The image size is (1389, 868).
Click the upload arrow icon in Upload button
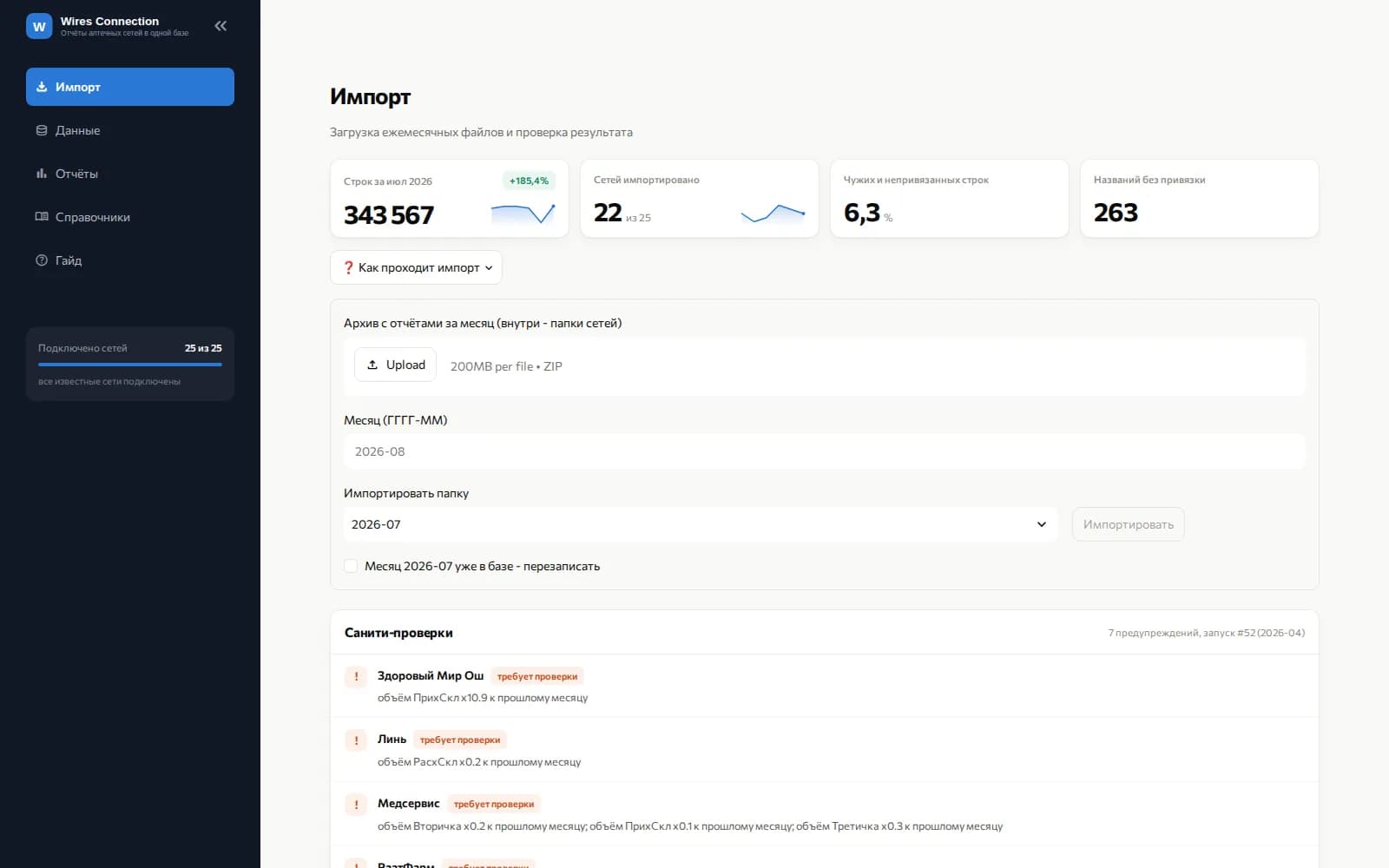coord(372,365)
